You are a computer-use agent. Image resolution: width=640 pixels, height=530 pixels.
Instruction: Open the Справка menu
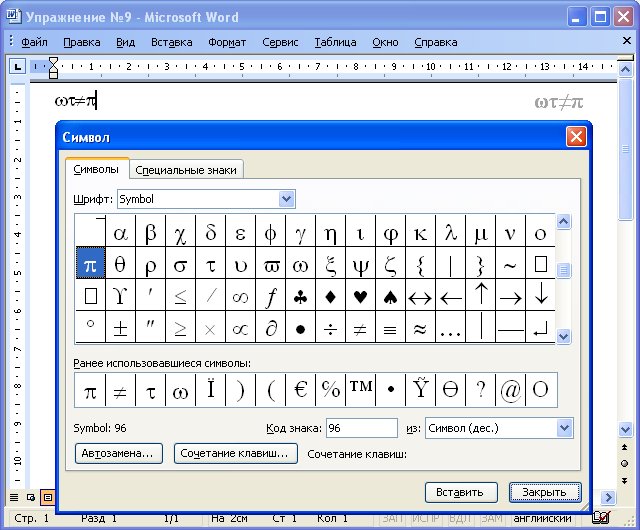pyautogui.click(x=436, y=42)
